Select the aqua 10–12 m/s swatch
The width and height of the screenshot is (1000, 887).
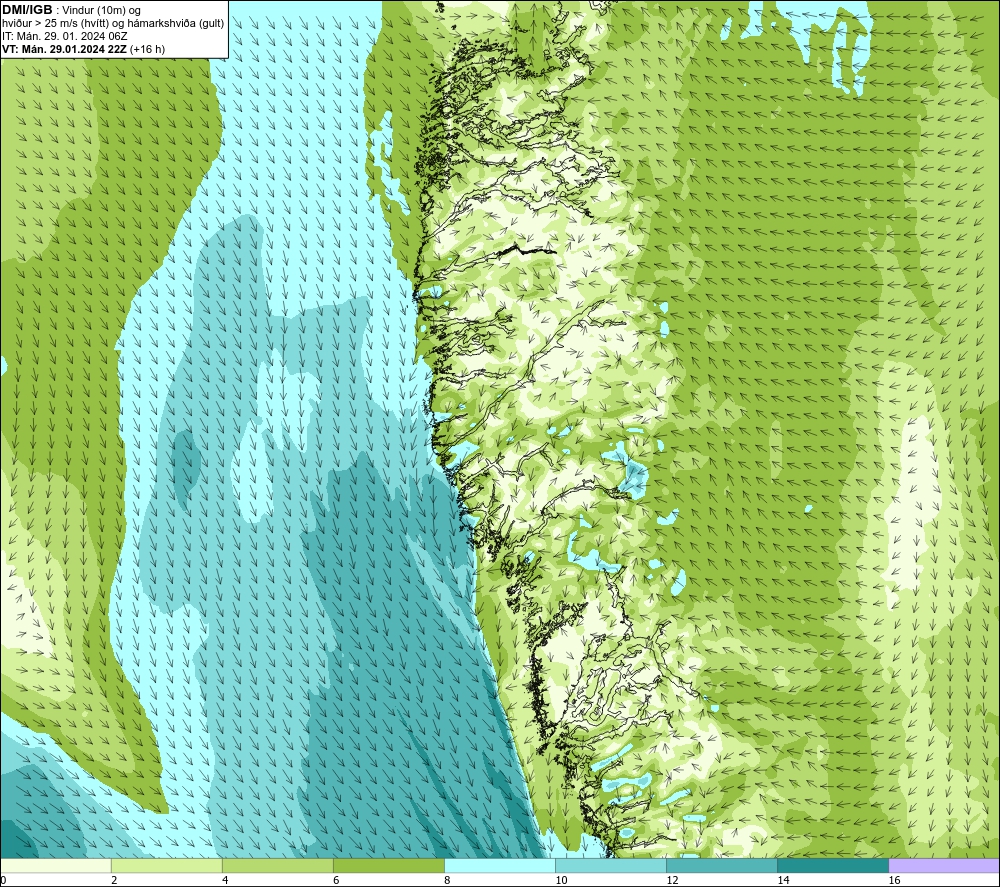[610, 866]
